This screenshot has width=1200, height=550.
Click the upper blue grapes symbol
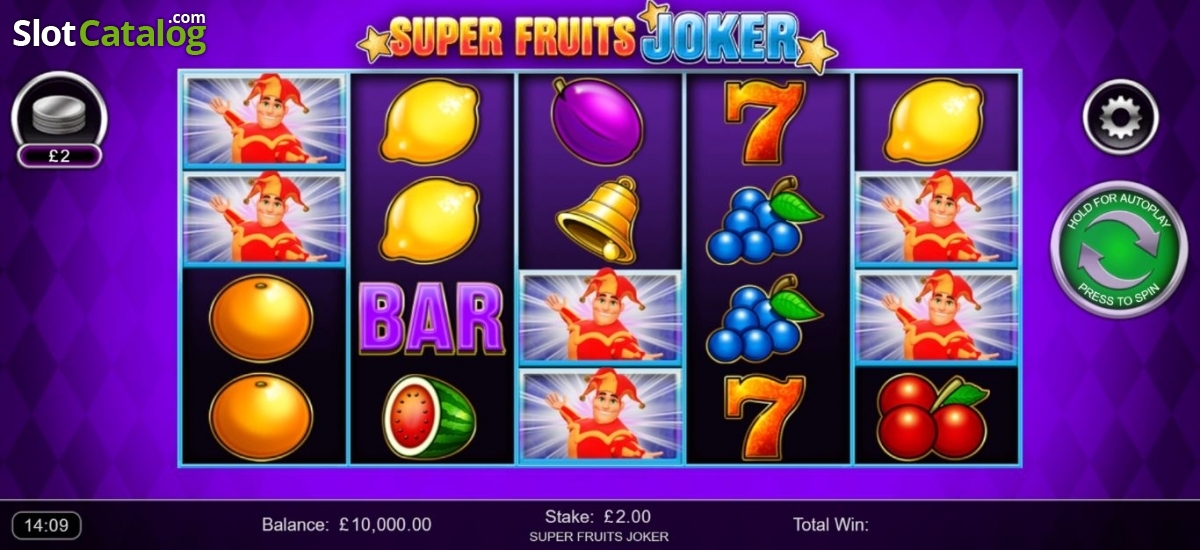tap(763, 219)
